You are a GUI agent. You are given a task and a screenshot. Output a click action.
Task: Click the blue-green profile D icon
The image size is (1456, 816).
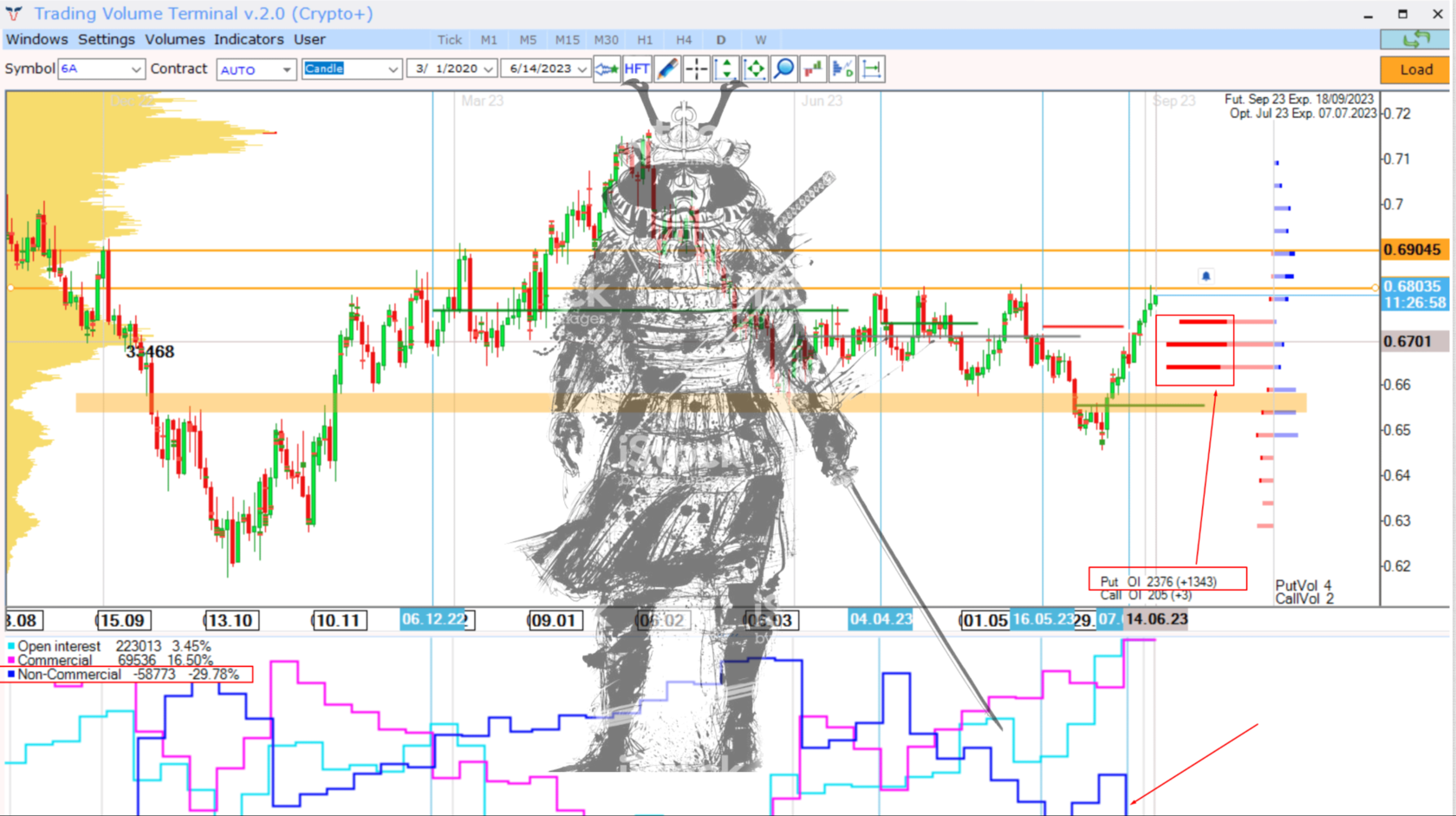pyautogui.click(x=842, y=69)
